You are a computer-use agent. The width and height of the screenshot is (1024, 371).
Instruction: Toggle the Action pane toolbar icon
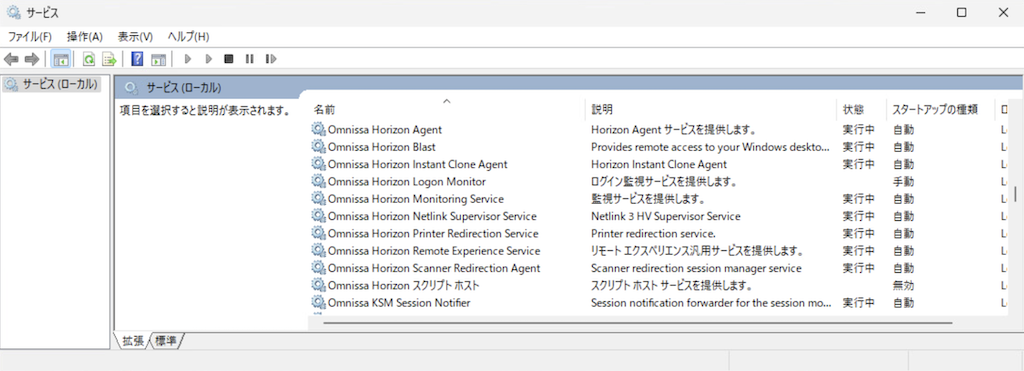158,59
